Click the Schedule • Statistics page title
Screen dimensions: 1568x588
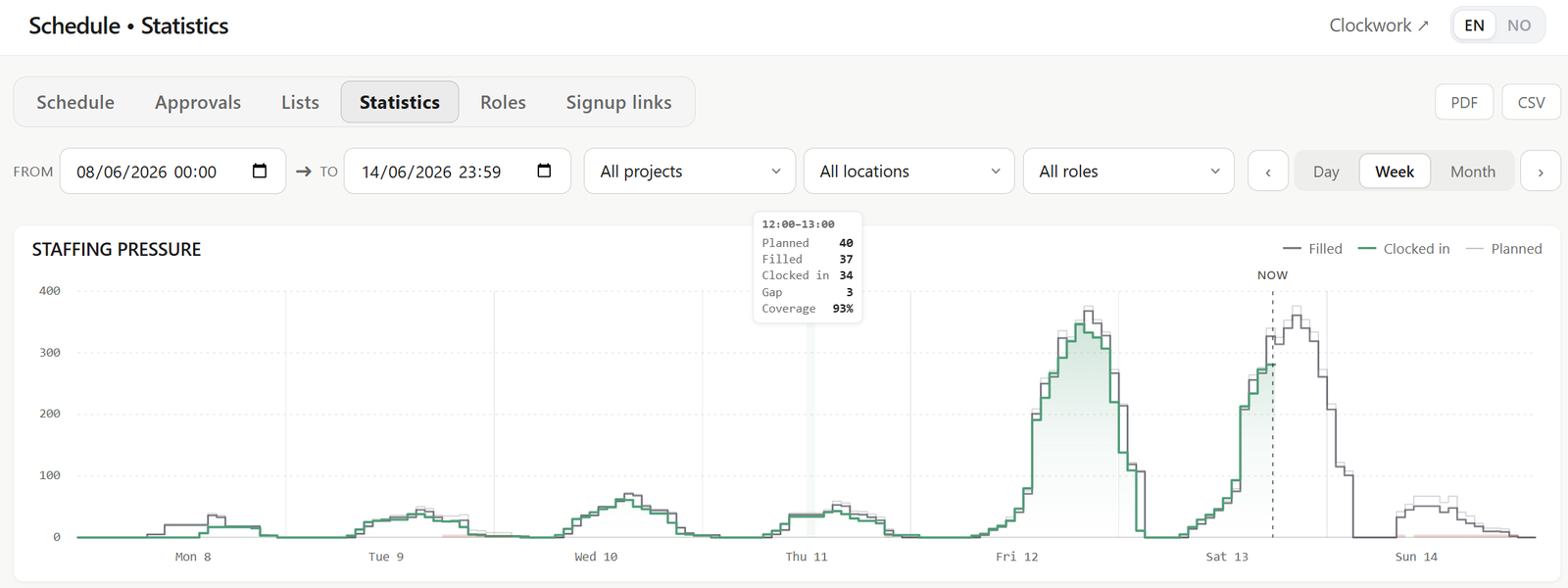click(x=128, y=25)
